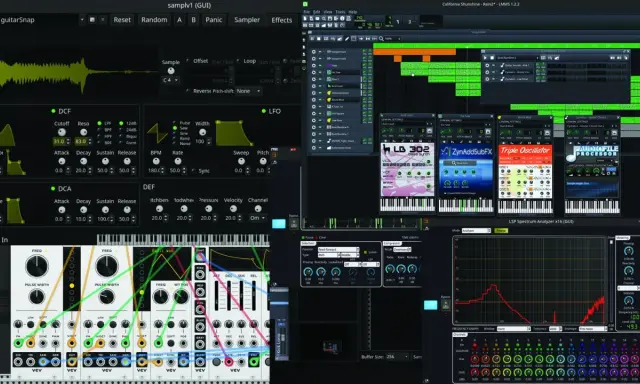Click the first large FREQ knob in VCV Rack

click(x=37, y=267)
